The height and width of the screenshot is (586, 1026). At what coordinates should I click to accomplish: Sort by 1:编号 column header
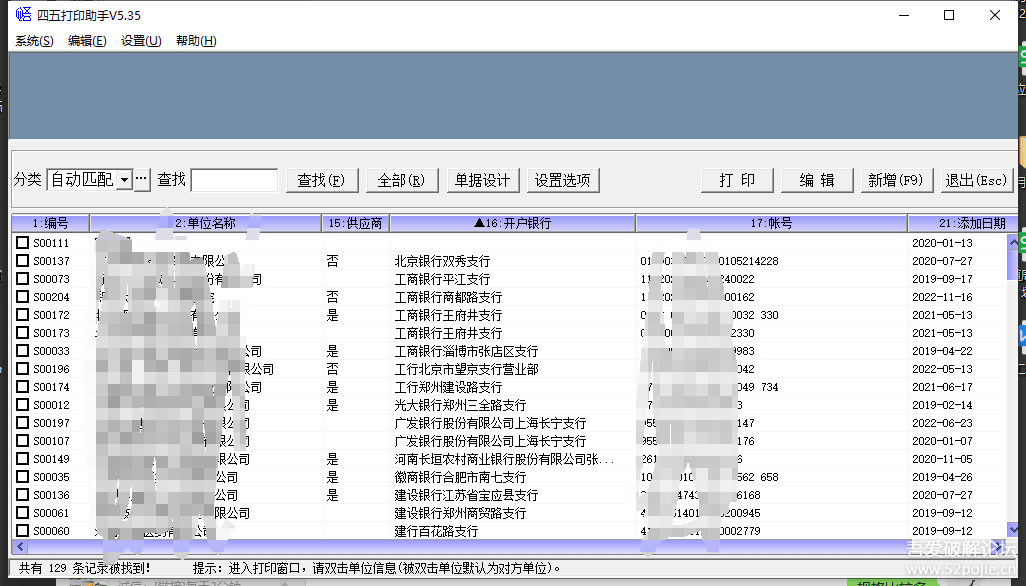pyautogui.click(x=50, y=223)
